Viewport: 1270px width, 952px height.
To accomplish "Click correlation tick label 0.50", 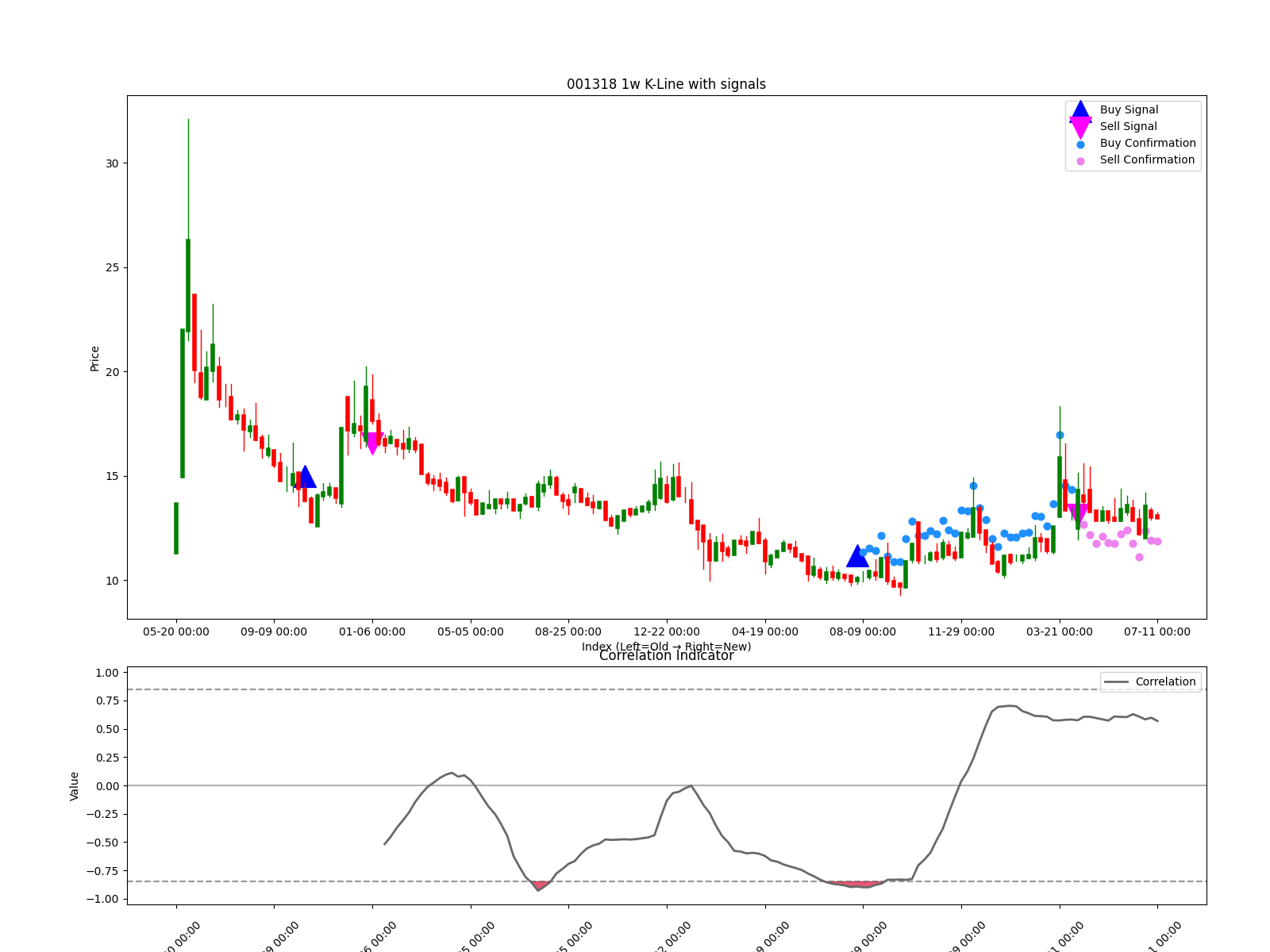I will [106, 729].
